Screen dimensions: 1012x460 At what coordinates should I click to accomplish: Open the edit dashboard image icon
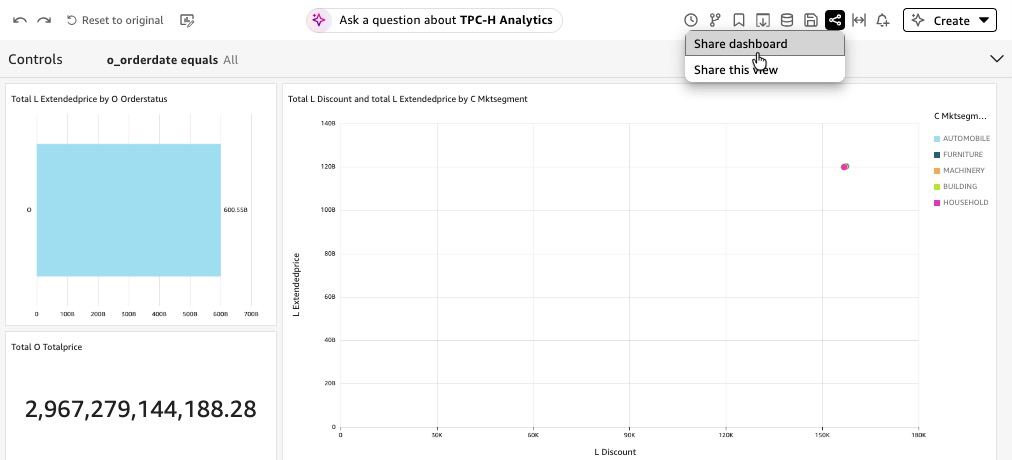pyautogui.click(x=187, y=20)
